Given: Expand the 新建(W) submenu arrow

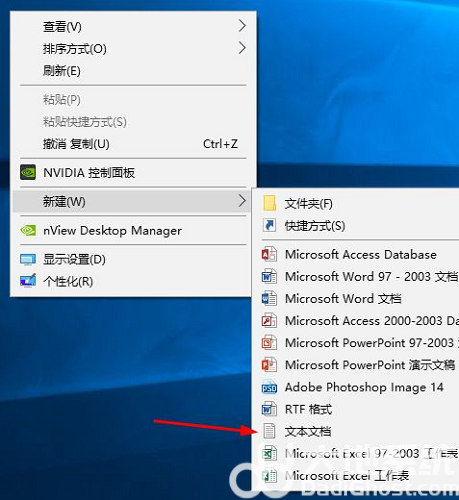Looking at the screenshot, I should click(242, 201).
